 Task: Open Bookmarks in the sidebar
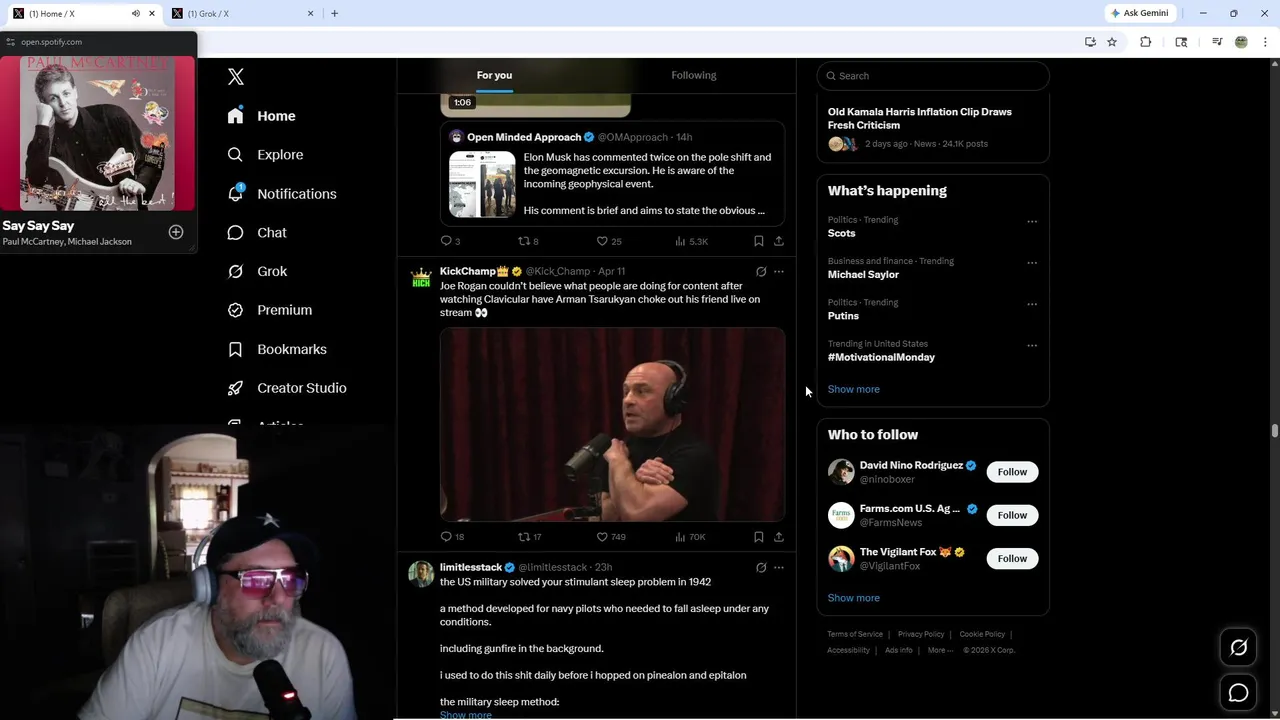(x=277, y=349)
